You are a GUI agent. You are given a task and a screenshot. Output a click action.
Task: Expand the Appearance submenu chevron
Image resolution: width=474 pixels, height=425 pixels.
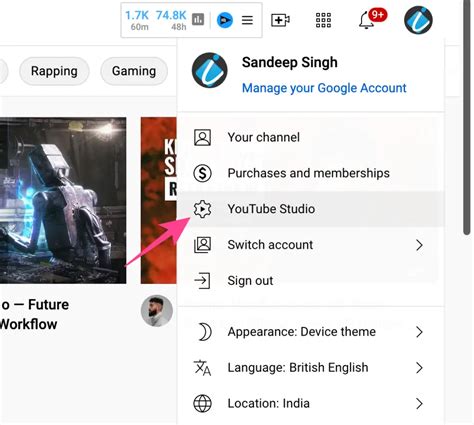[419, 332]
